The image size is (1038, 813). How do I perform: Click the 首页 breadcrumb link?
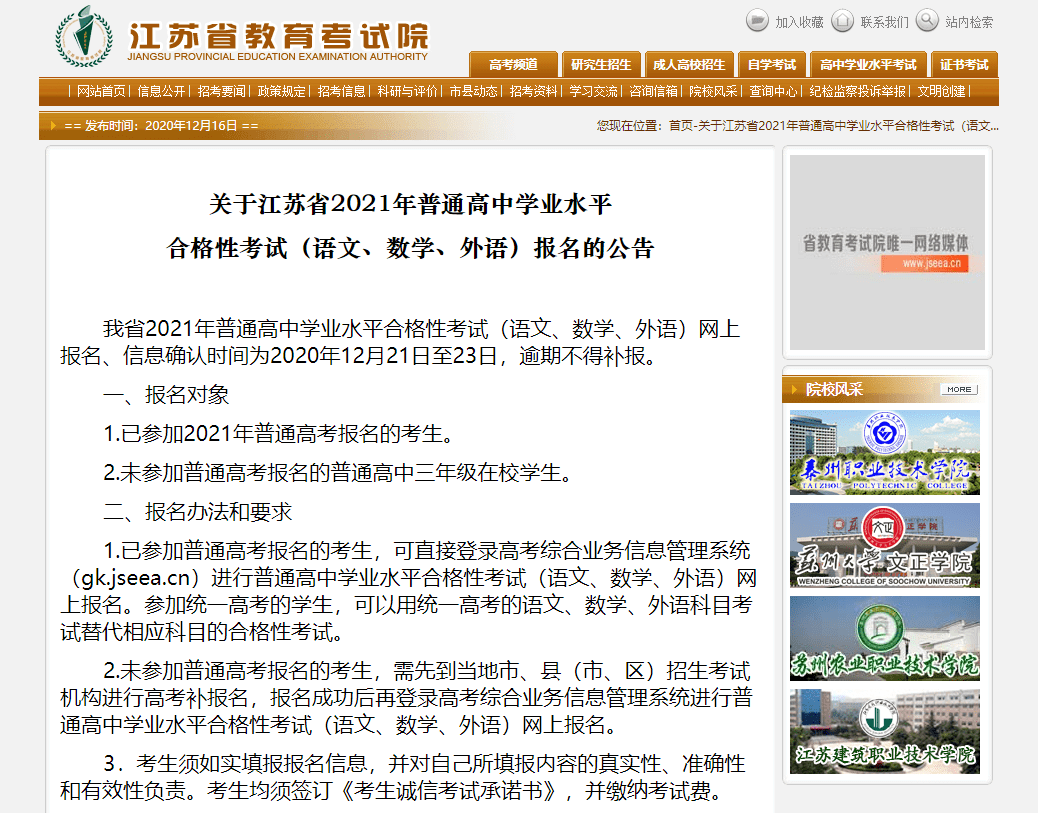click(x=680, y=126)
